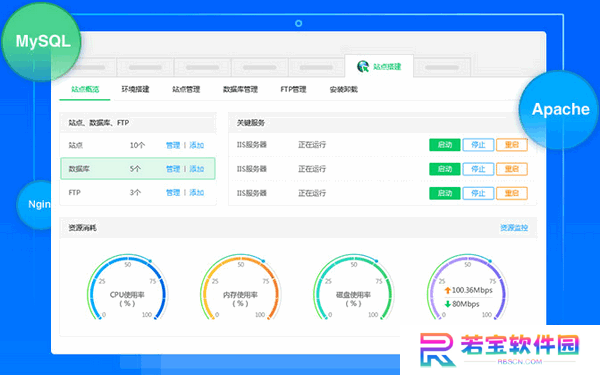Click the 关键服务 panel header

click(382, 122)
